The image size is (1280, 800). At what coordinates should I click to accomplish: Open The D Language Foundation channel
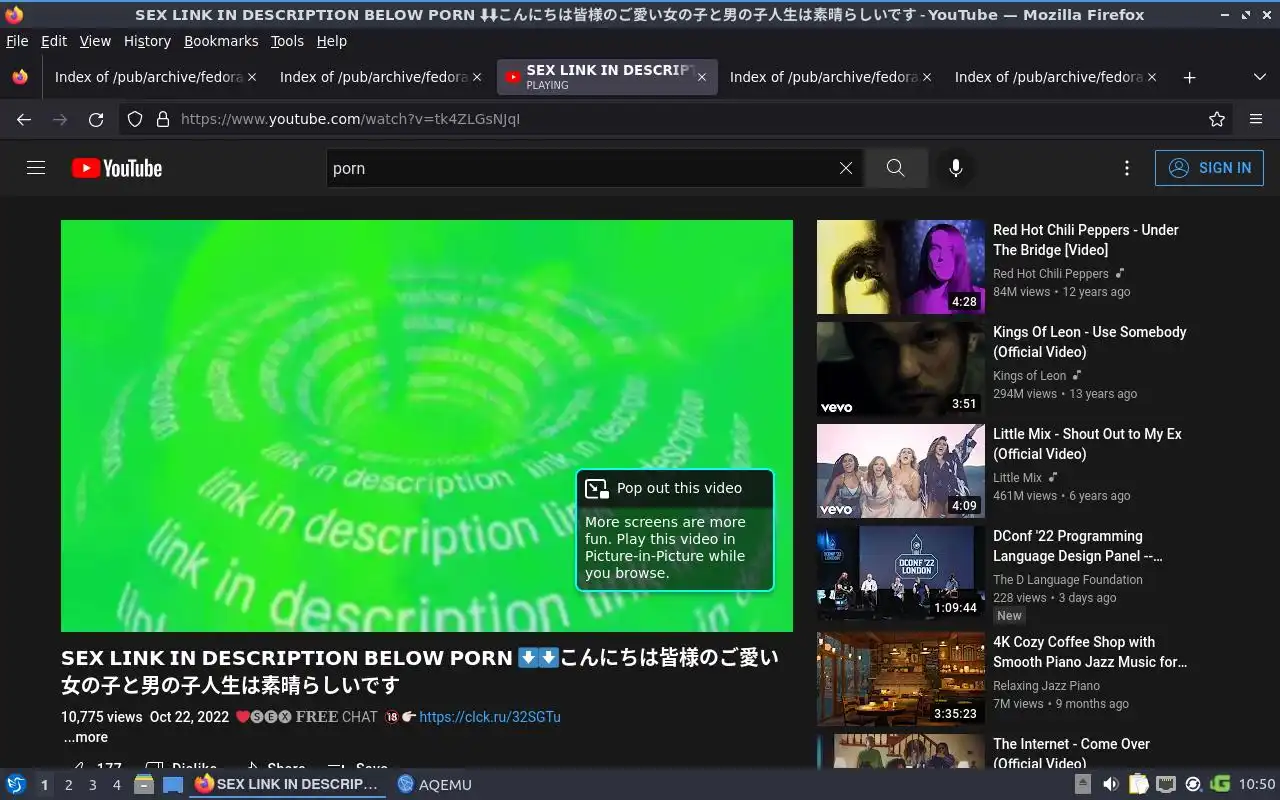coord(1068,579)
